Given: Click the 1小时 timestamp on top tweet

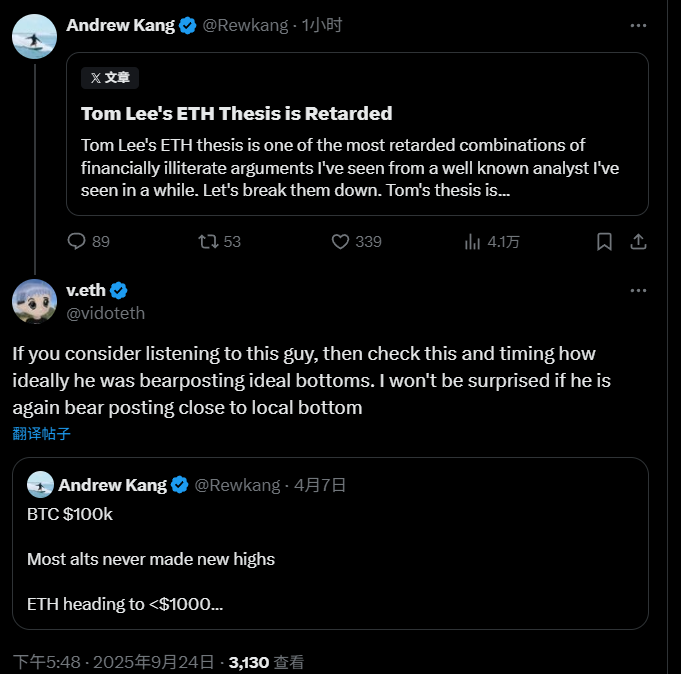Looking at the screenshot, I should tap(322, 26).
